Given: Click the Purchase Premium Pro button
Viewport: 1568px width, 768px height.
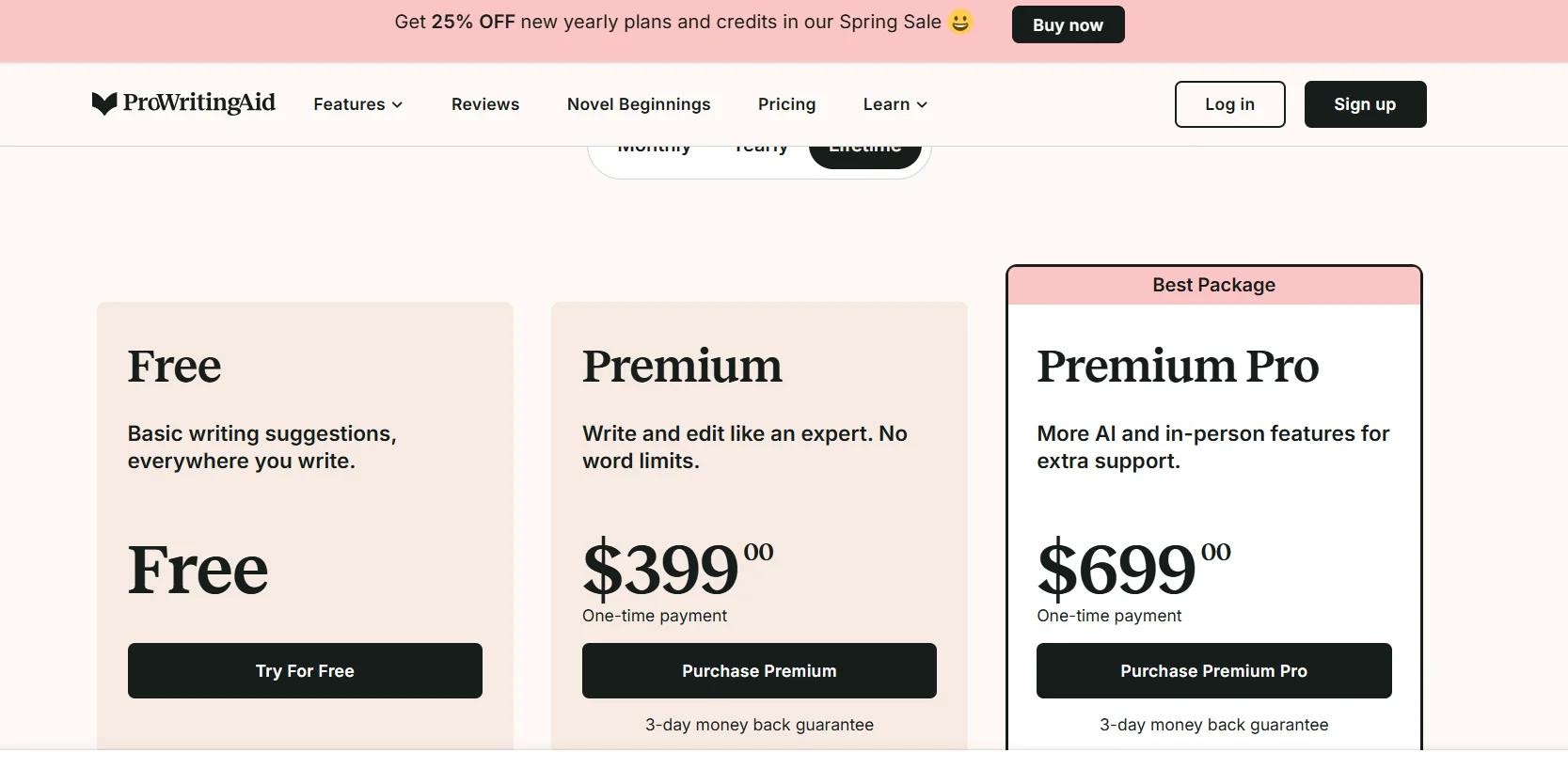Looking at the screenshot, I should click(x=1213, y=670).
